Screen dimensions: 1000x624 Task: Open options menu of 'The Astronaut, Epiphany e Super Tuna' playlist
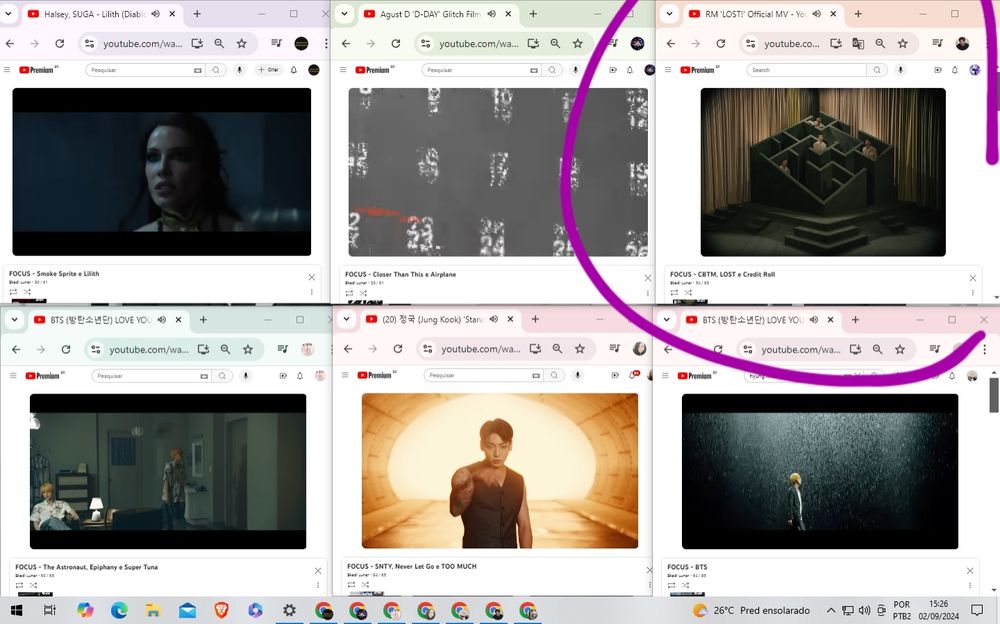[318, 585]
